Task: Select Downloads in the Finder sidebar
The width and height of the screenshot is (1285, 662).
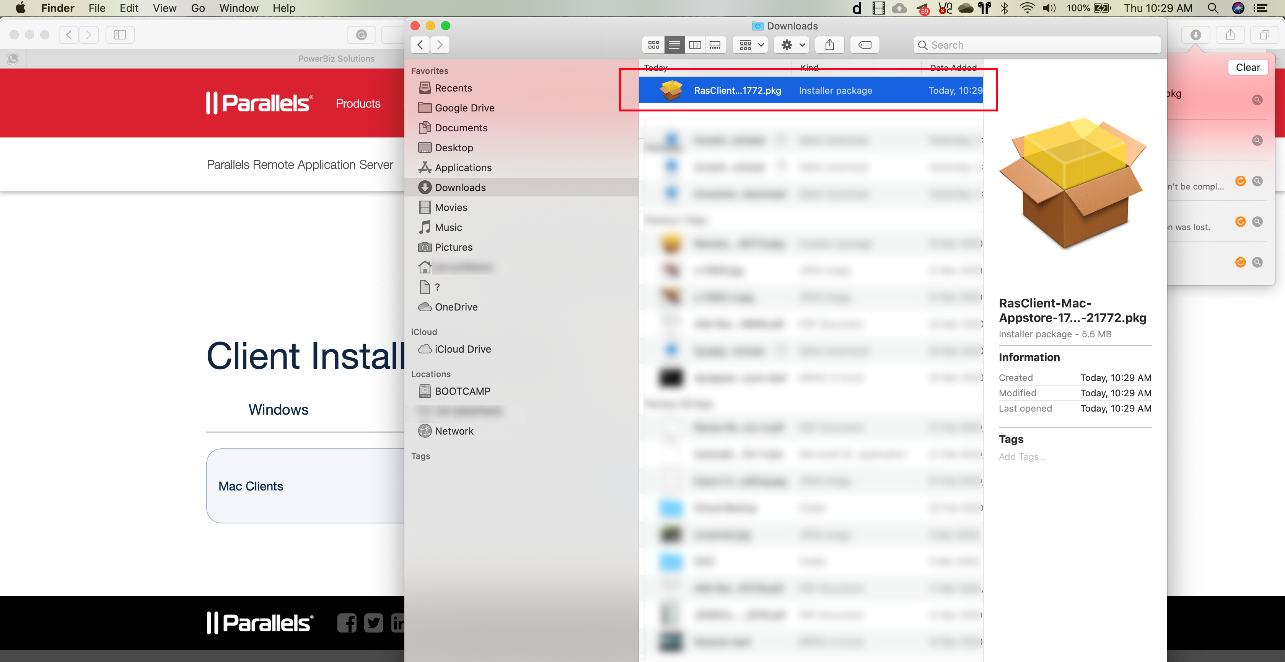Action: click(x=521, y=188)
